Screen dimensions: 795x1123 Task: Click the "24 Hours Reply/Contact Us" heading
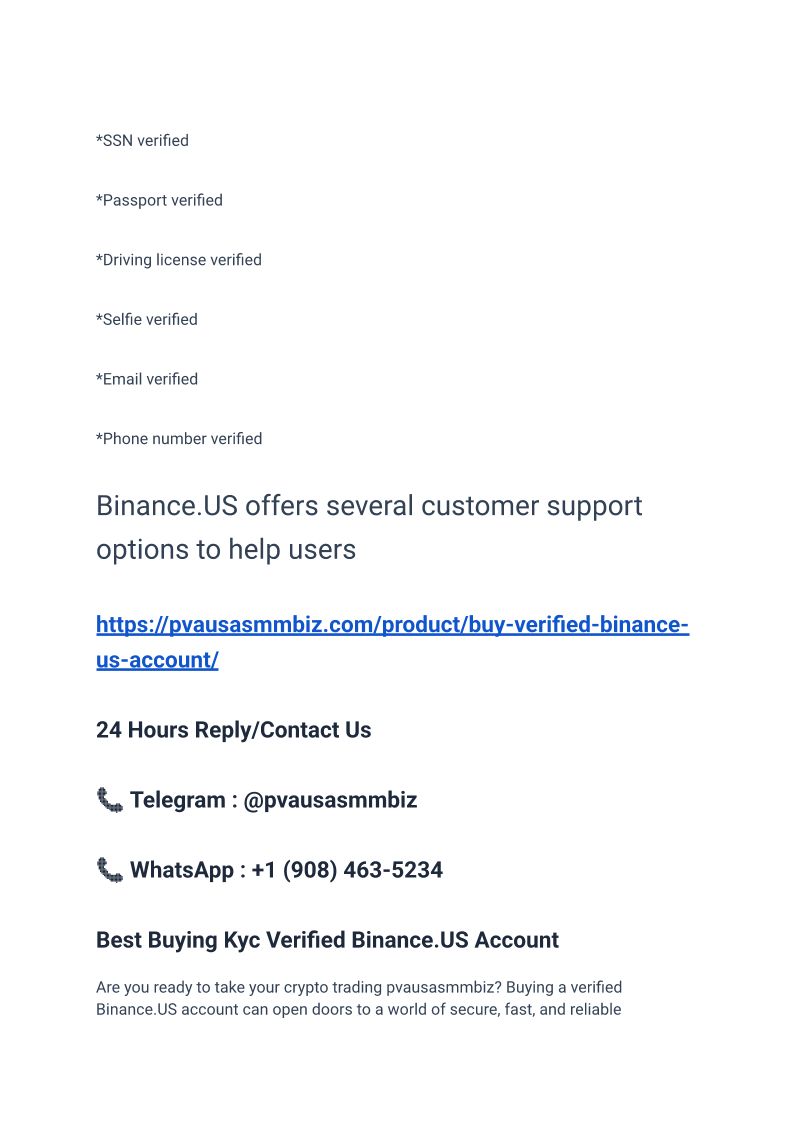pos(233,731)
